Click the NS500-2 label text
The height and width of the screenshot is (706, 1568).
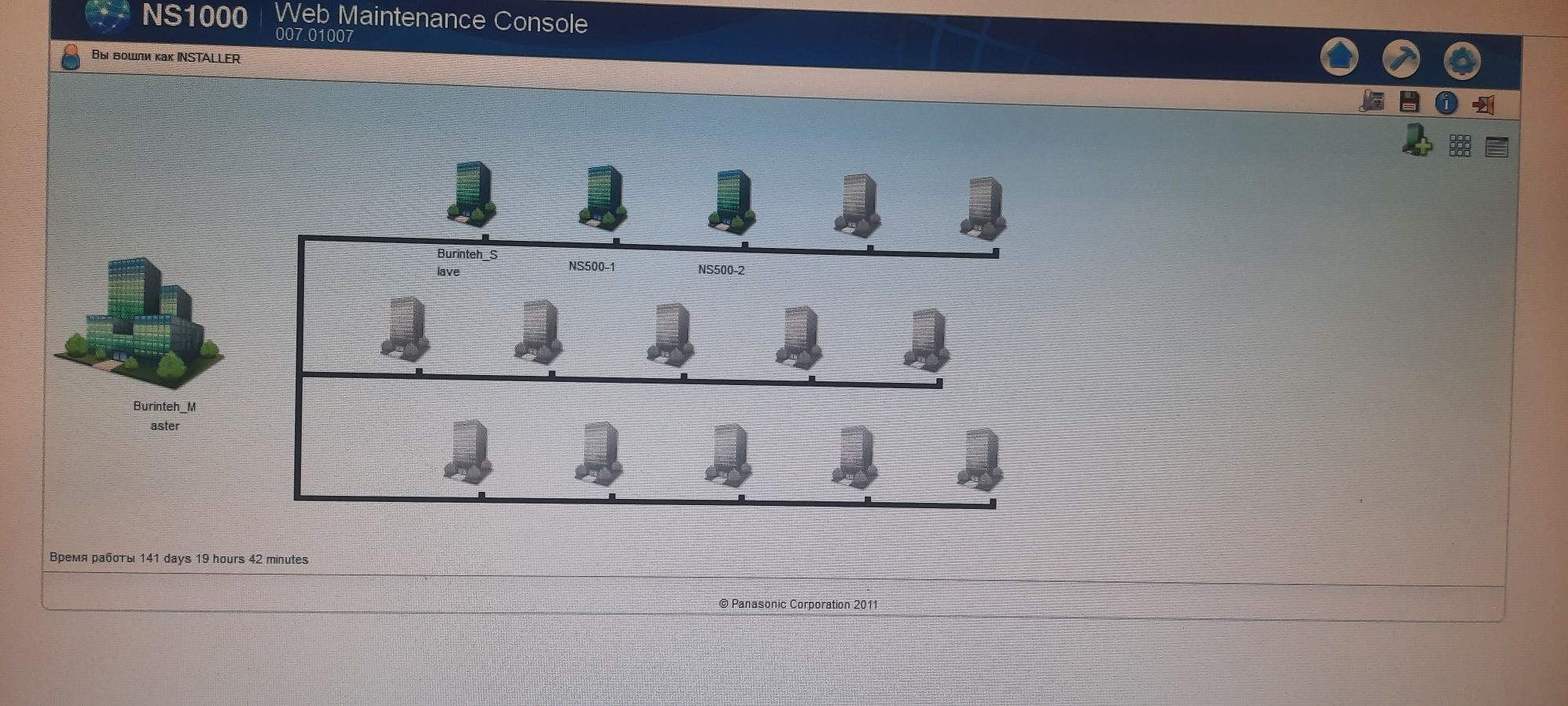(721, 270)
